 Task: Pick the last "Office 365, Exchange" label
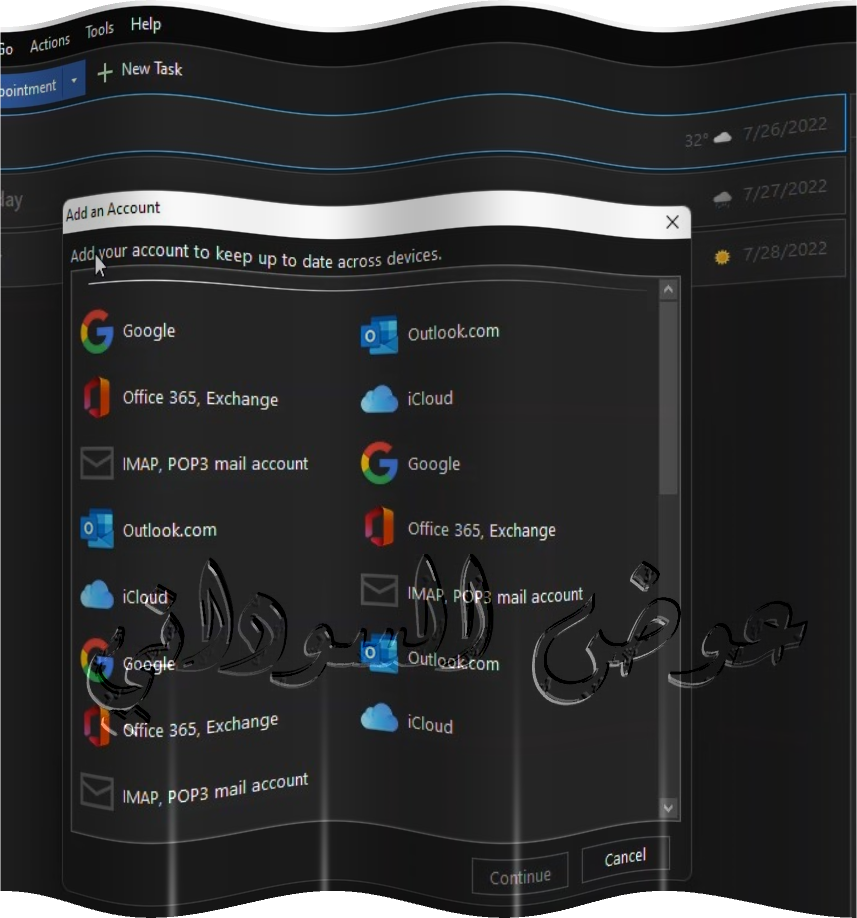pos(200,726)
